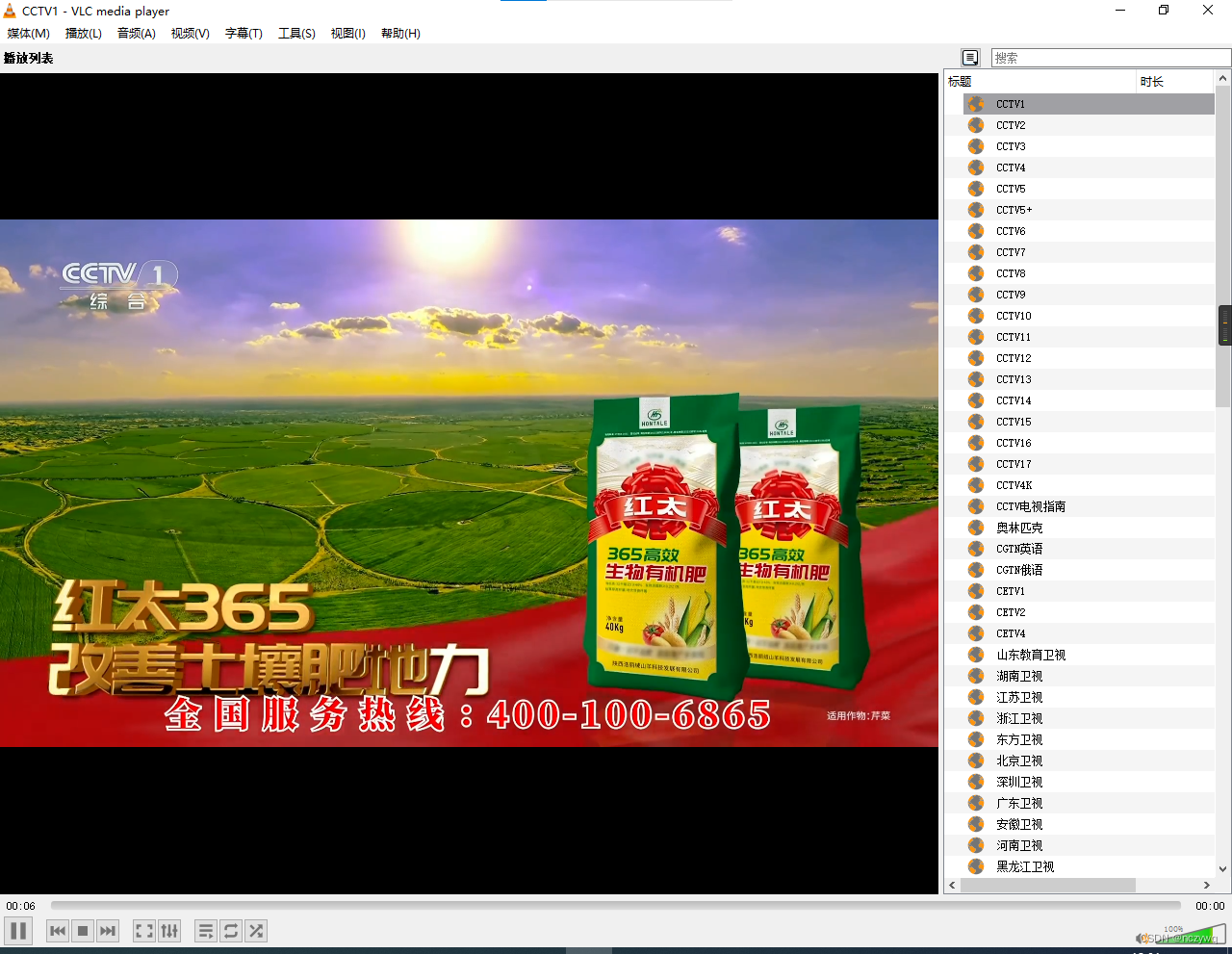This screenshot has height=954, width=1232.
Task: Click the globe icon next to CCTV4K
Action: [976, 485]
